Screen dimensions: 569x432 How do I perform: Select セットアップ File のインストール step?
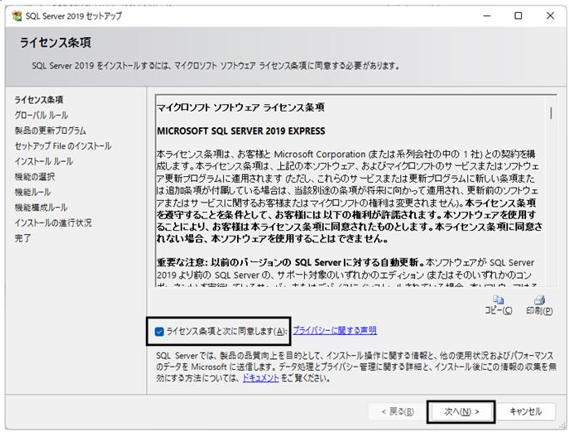pyautogui.click(x=63, y=146)
